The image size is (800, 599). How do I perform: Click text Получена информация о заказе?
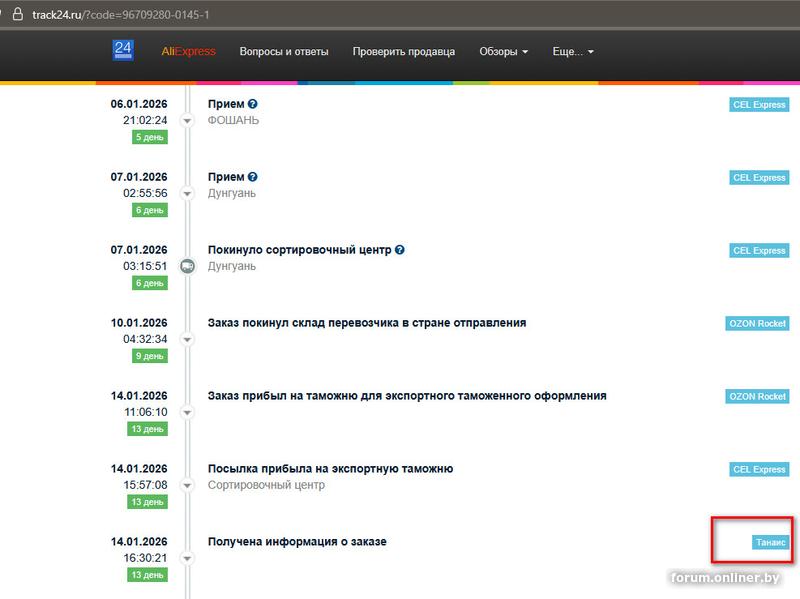(x=297, y=542)
